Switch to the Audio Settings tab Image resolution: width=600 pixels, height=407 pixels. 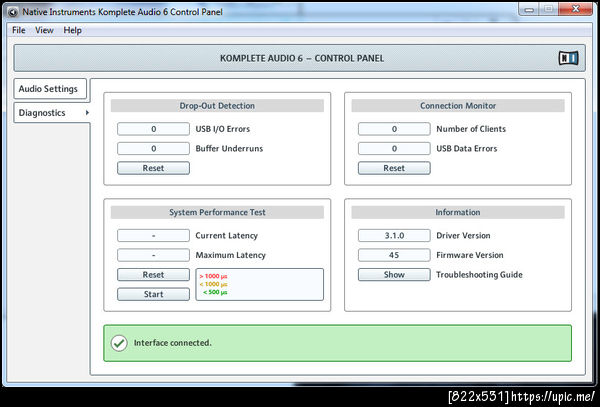pos(50,89)
